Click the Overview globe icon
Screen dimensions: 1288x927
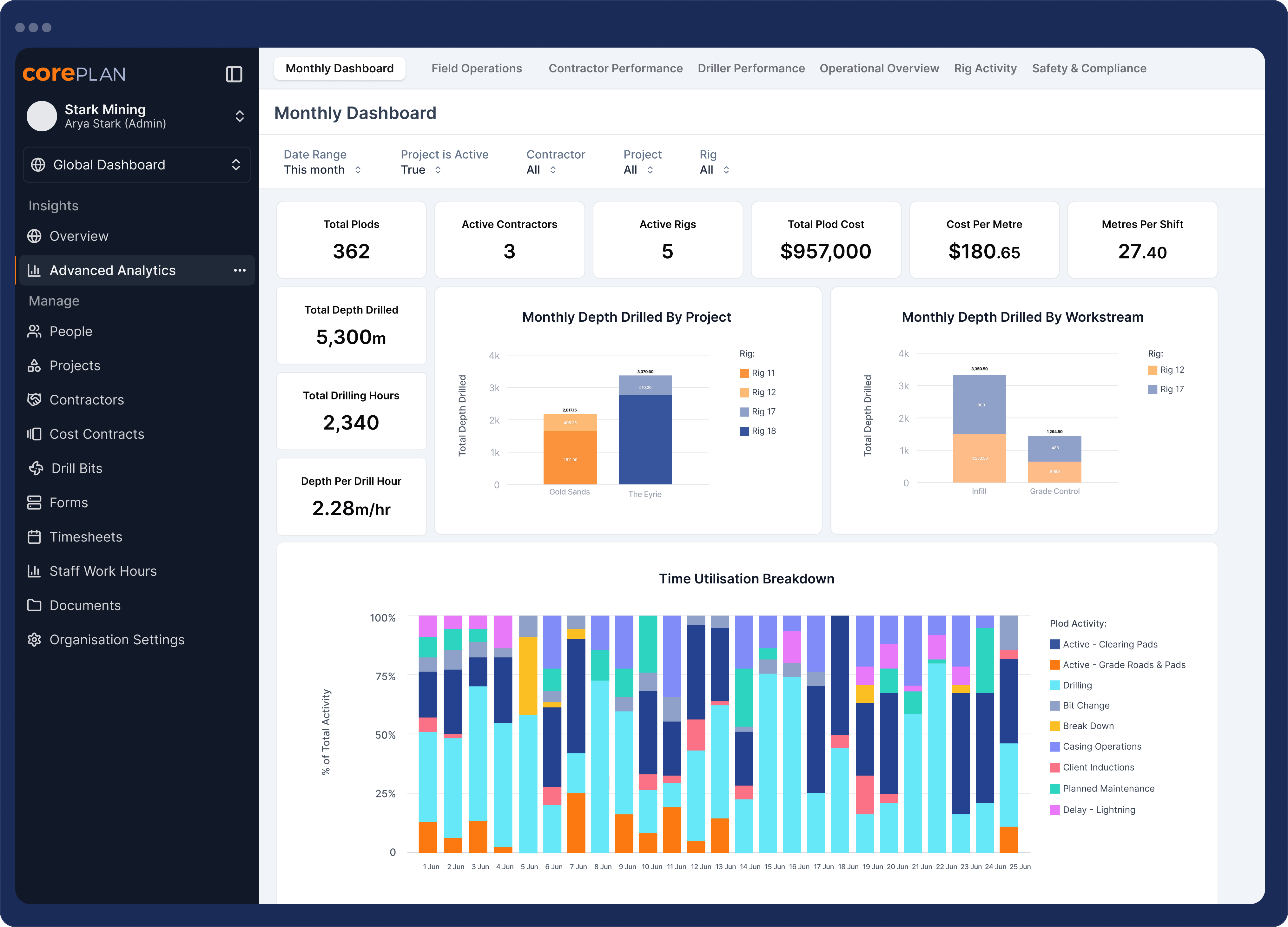35,236
